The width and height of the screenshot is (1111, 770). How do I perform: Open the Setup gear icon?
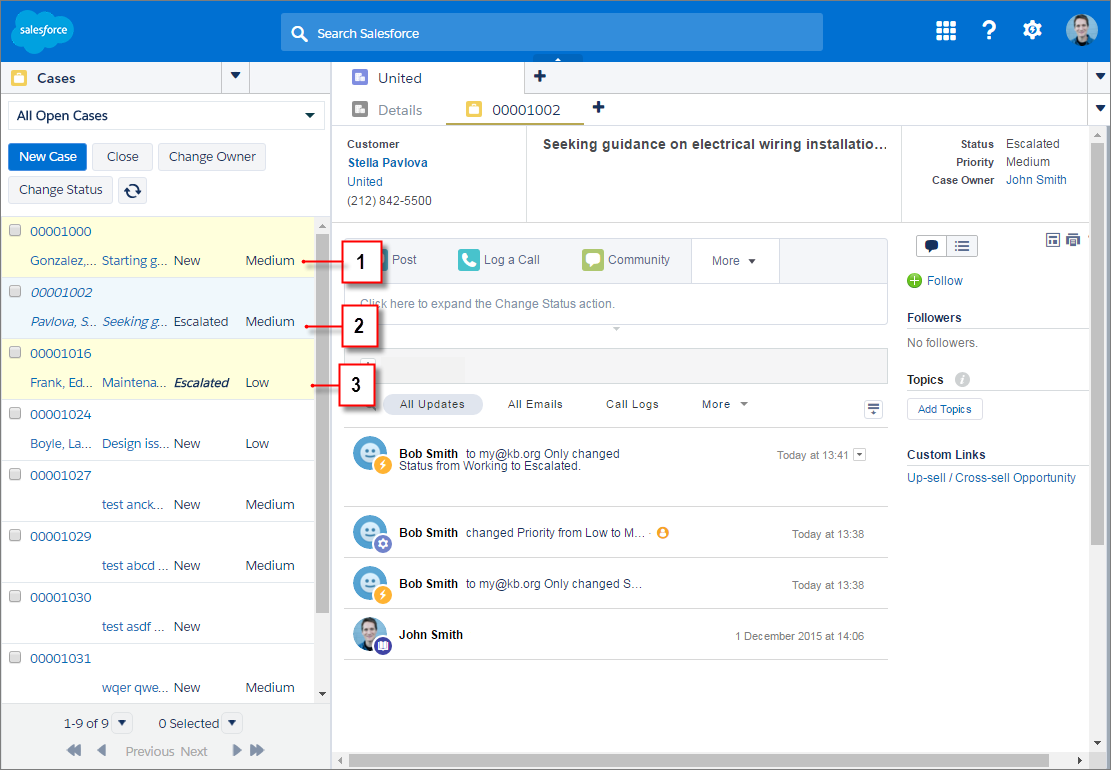(1032, 30)
